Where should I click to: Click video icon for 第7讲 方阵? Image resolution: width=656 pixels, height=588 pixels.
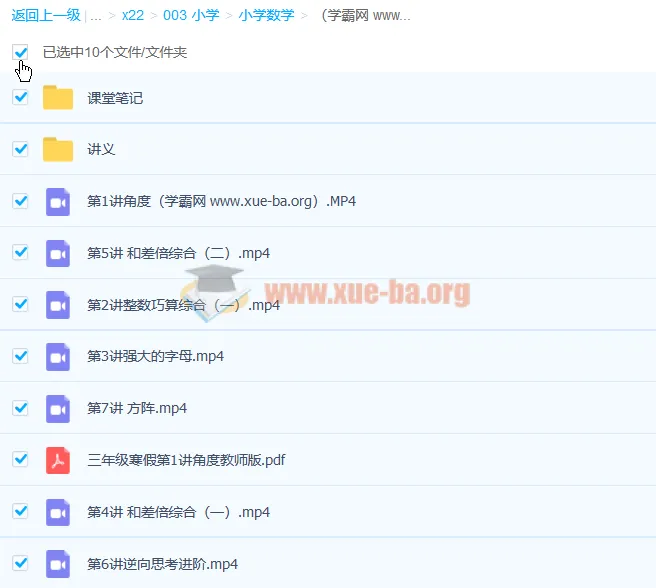click(58, 408)
